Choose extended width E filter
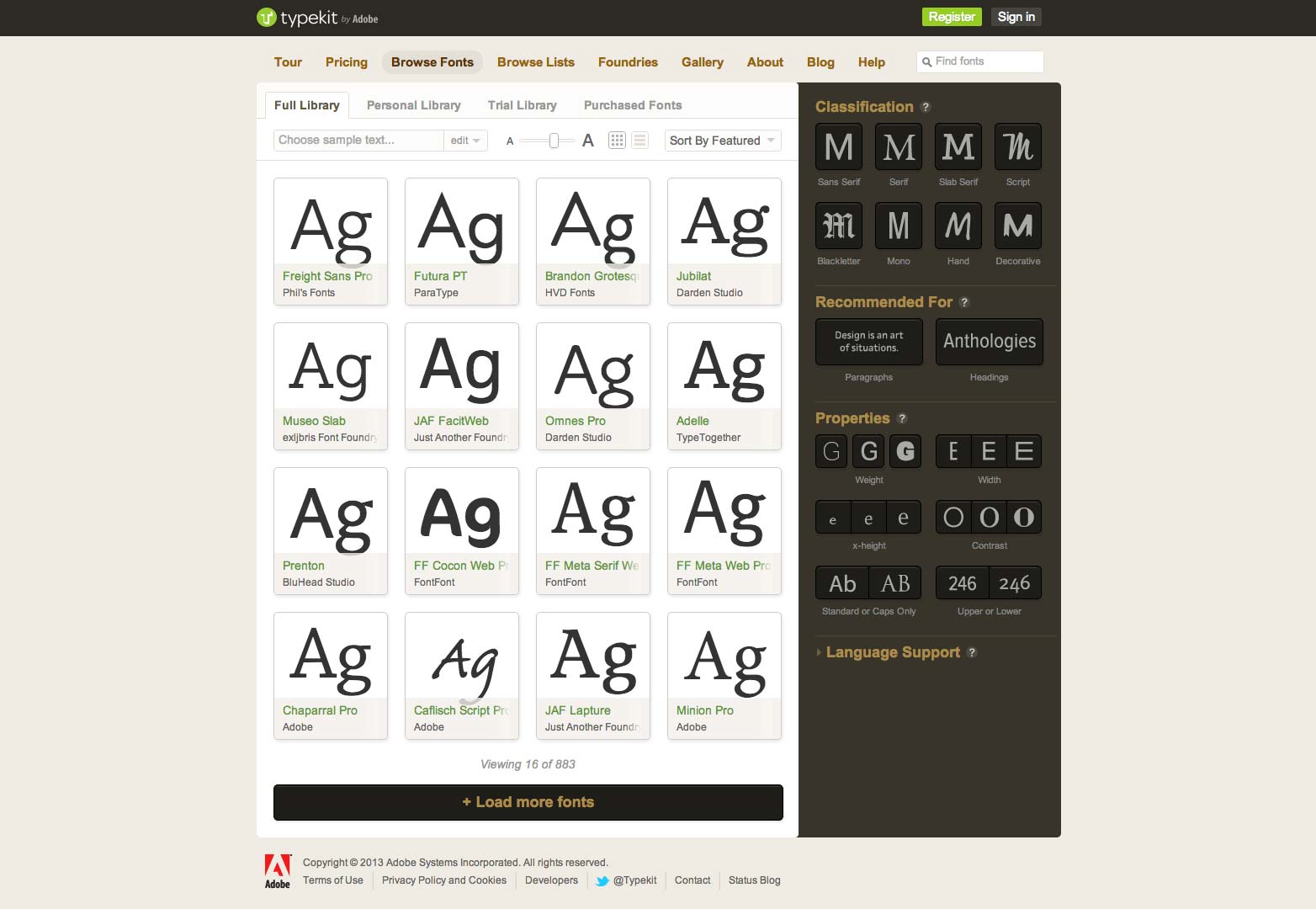Viewport: 1316px width, 909px height. click(1025, 451)
